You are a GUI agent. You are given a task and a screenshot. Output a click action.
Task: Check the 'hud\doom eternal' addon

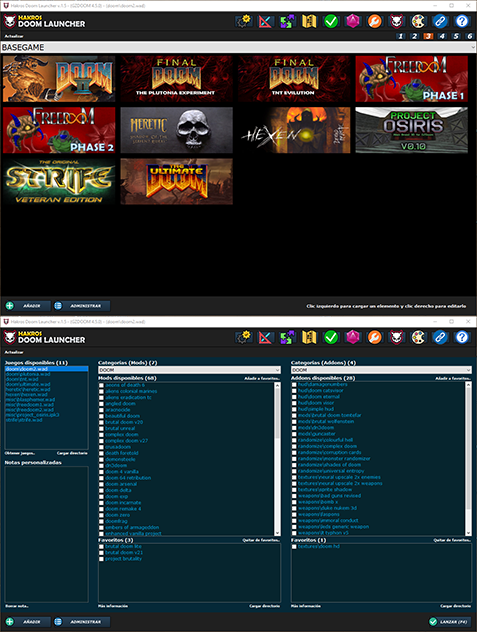click(294, 397)
